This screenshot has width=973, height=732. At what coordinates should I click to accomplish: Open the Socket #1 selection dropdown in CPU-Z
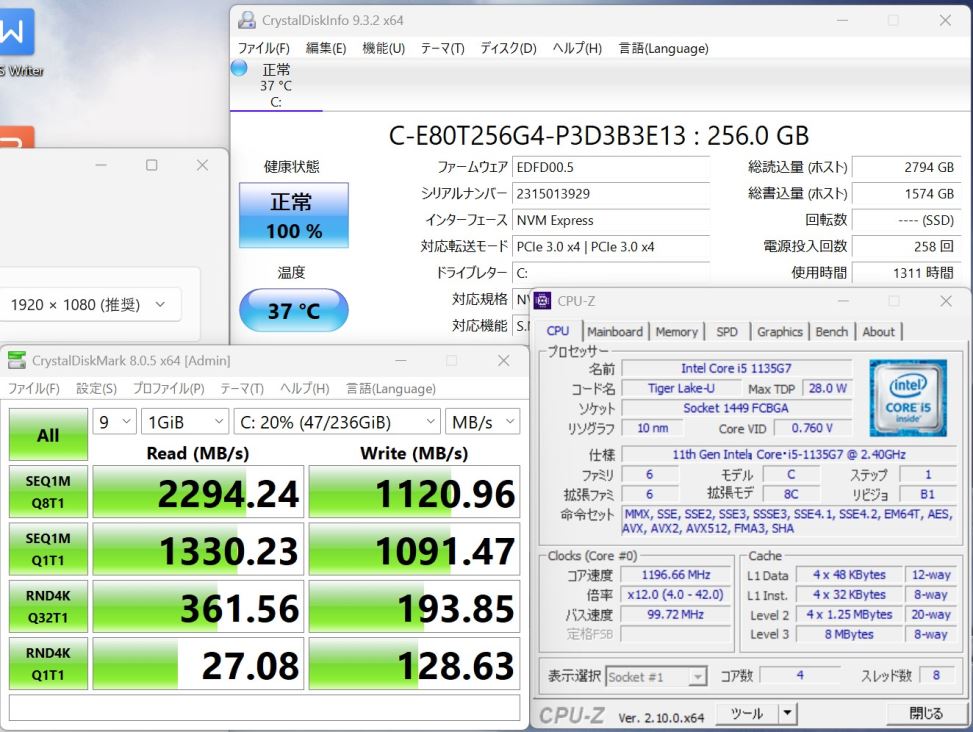coord(656,677)
